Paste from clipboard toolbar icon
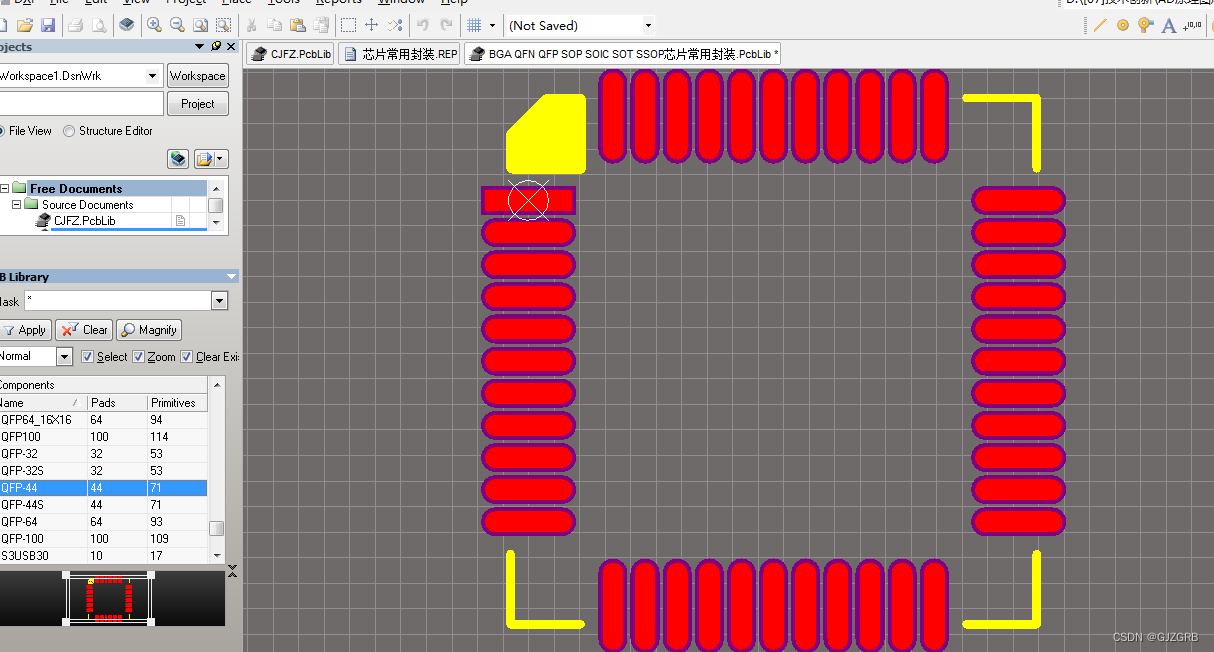The height and width of the screenshot is (652, 1214). pos(297,24)
